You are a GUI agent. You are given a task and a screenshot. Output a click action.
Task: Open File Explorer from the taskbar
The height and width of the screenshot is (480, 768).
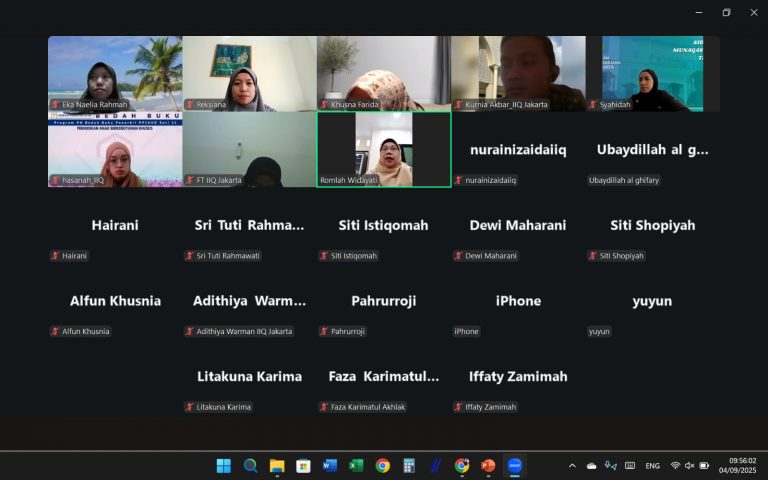[x=277, y=466]
